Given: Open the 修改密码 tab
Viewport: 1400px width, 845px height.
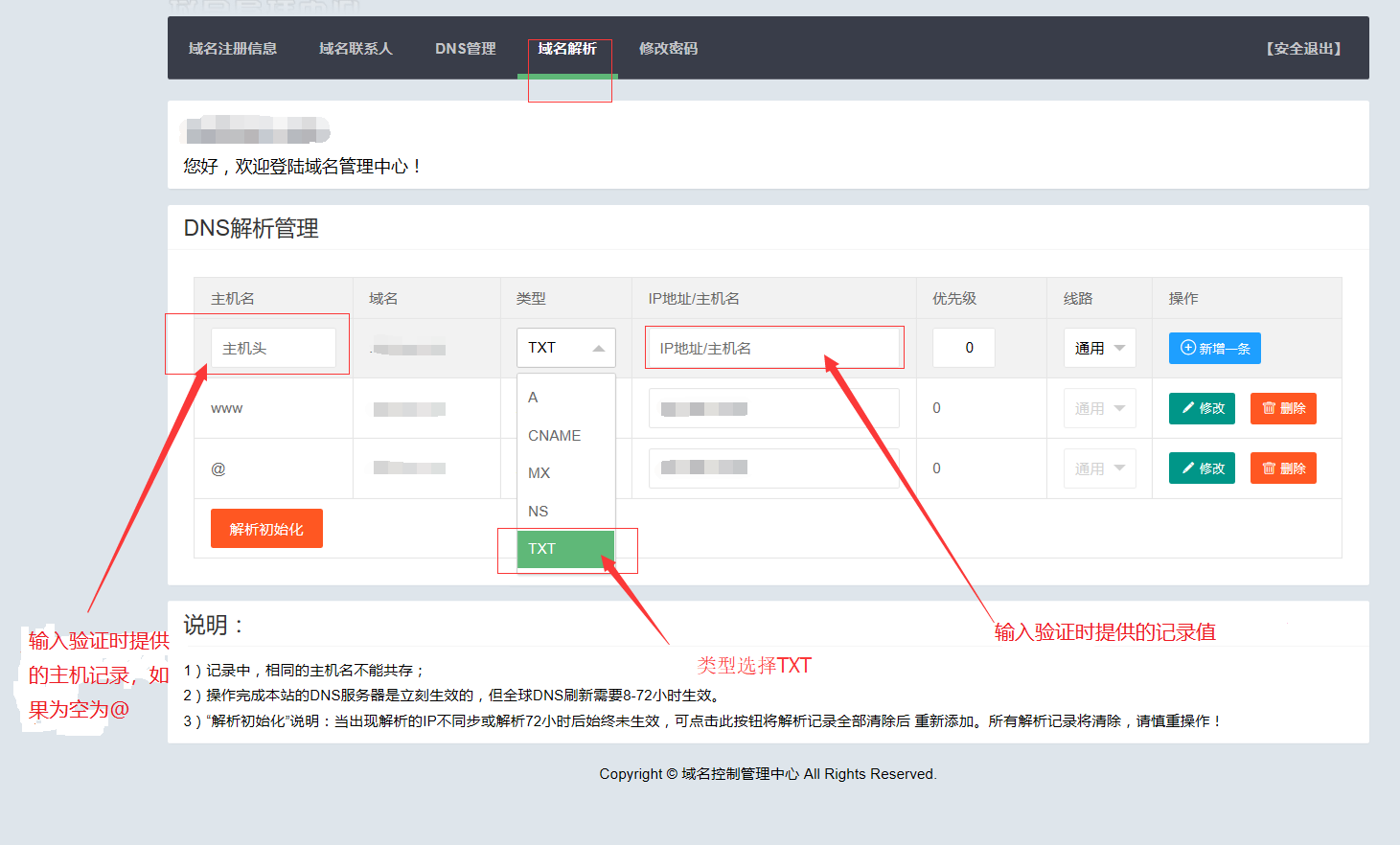Looking at the screenshot, I should tap(668, 49).
